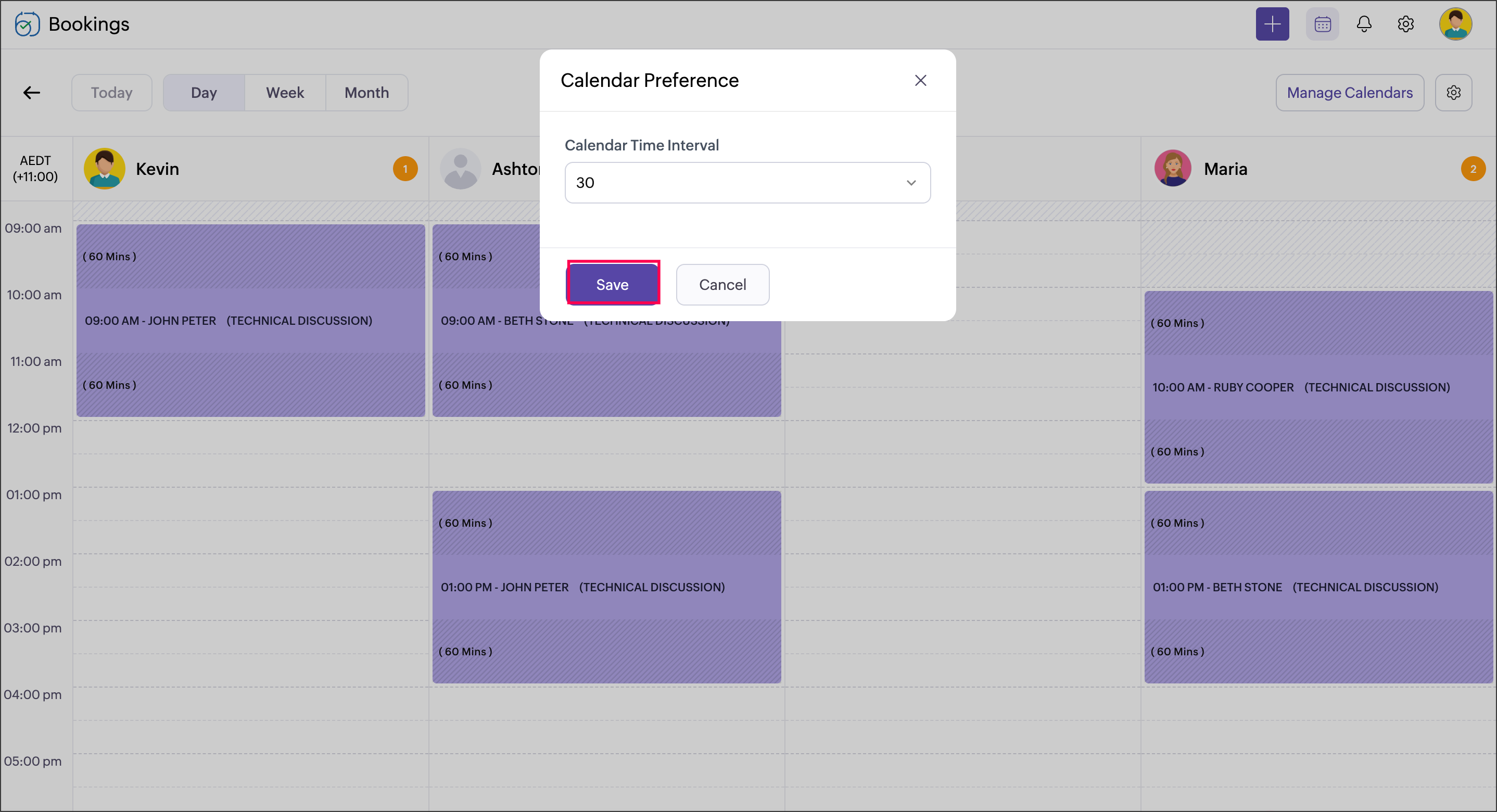The height and width of the screenshot is (812, 1497).
Task: Select the Day view tab
Action: pos(204,93)
